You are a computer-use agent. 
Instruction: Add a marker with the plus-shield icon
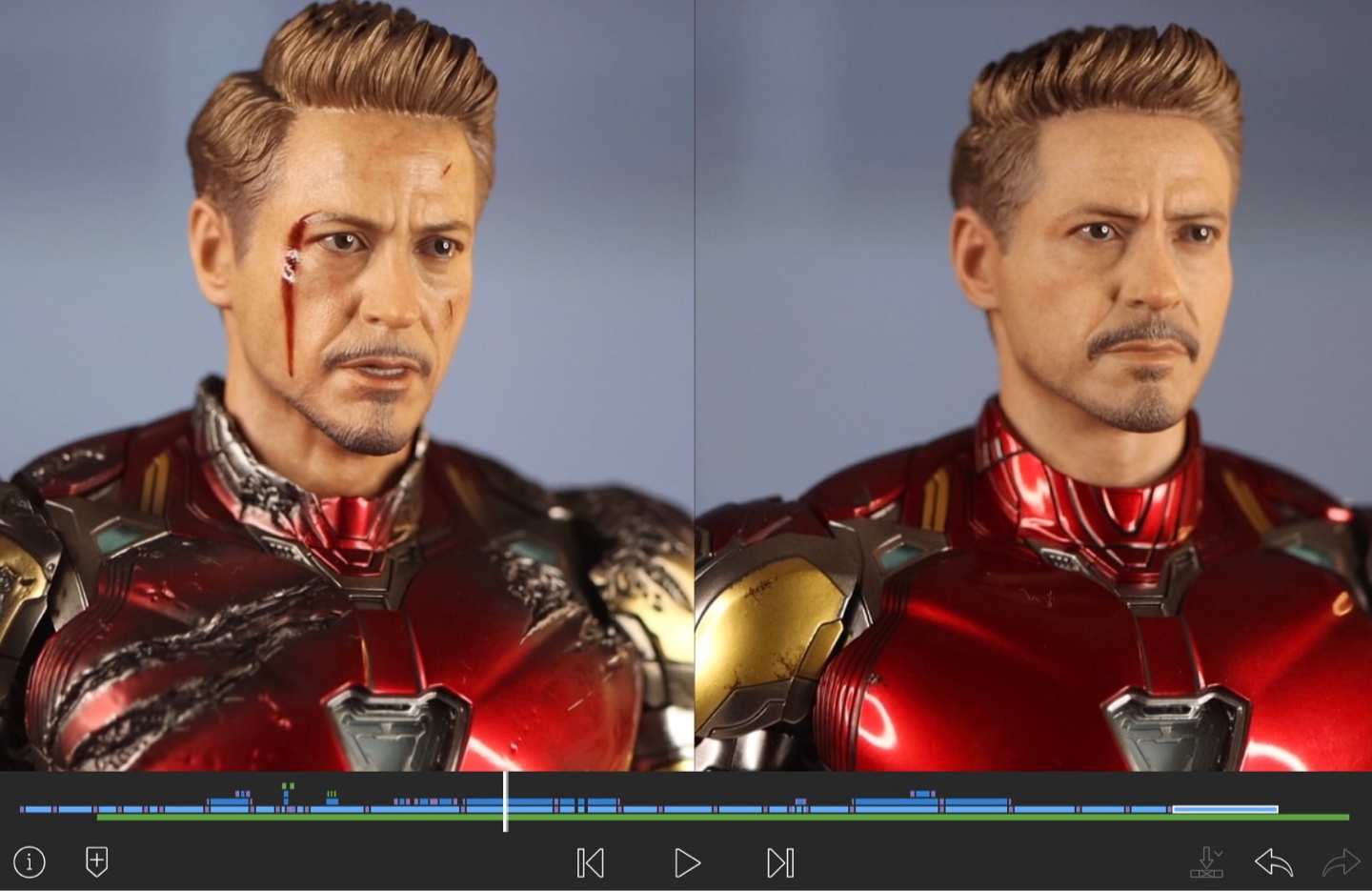tap(97, 861)
